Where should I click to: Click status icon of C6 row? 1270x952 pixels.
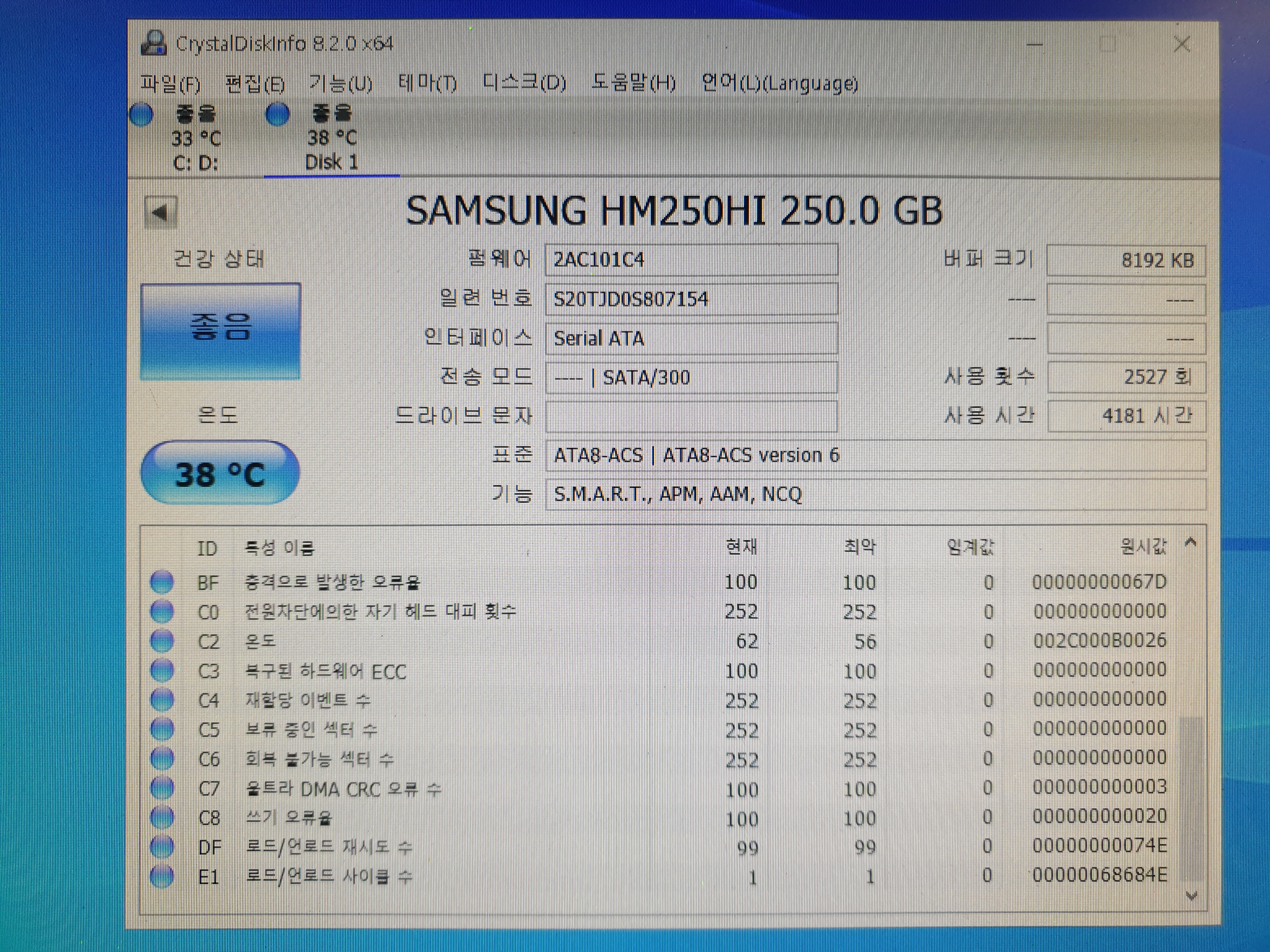tap(162, 759)
